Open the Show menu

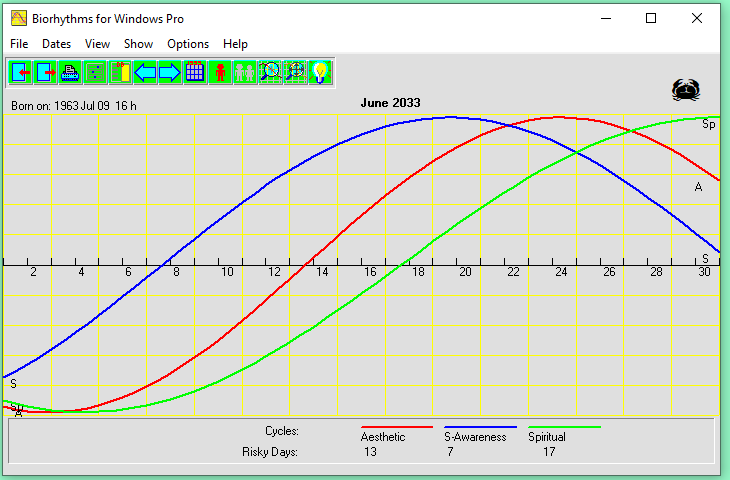point(138,44)
